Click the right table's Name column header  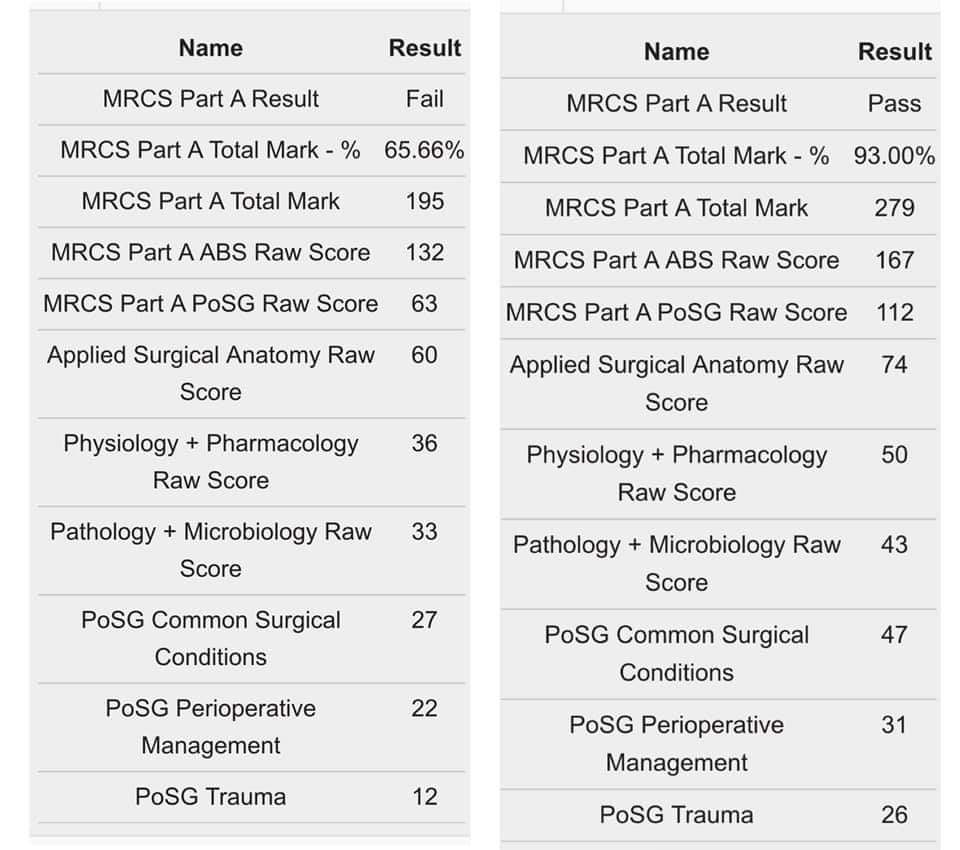(x=677, y=52)
